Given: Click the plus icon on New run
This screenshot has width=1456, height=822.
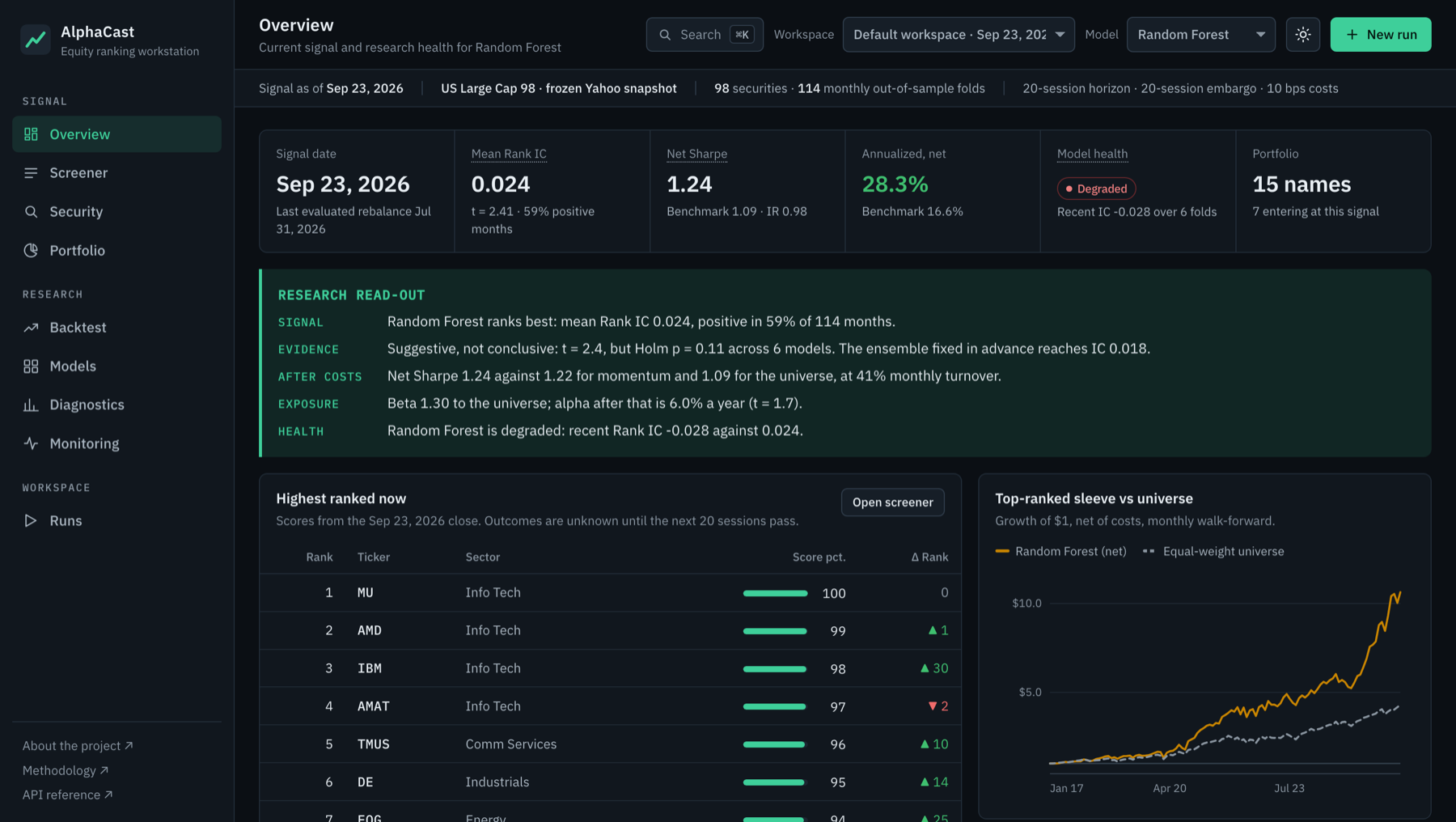Looking at the screenshot, I should point(1352,35).
